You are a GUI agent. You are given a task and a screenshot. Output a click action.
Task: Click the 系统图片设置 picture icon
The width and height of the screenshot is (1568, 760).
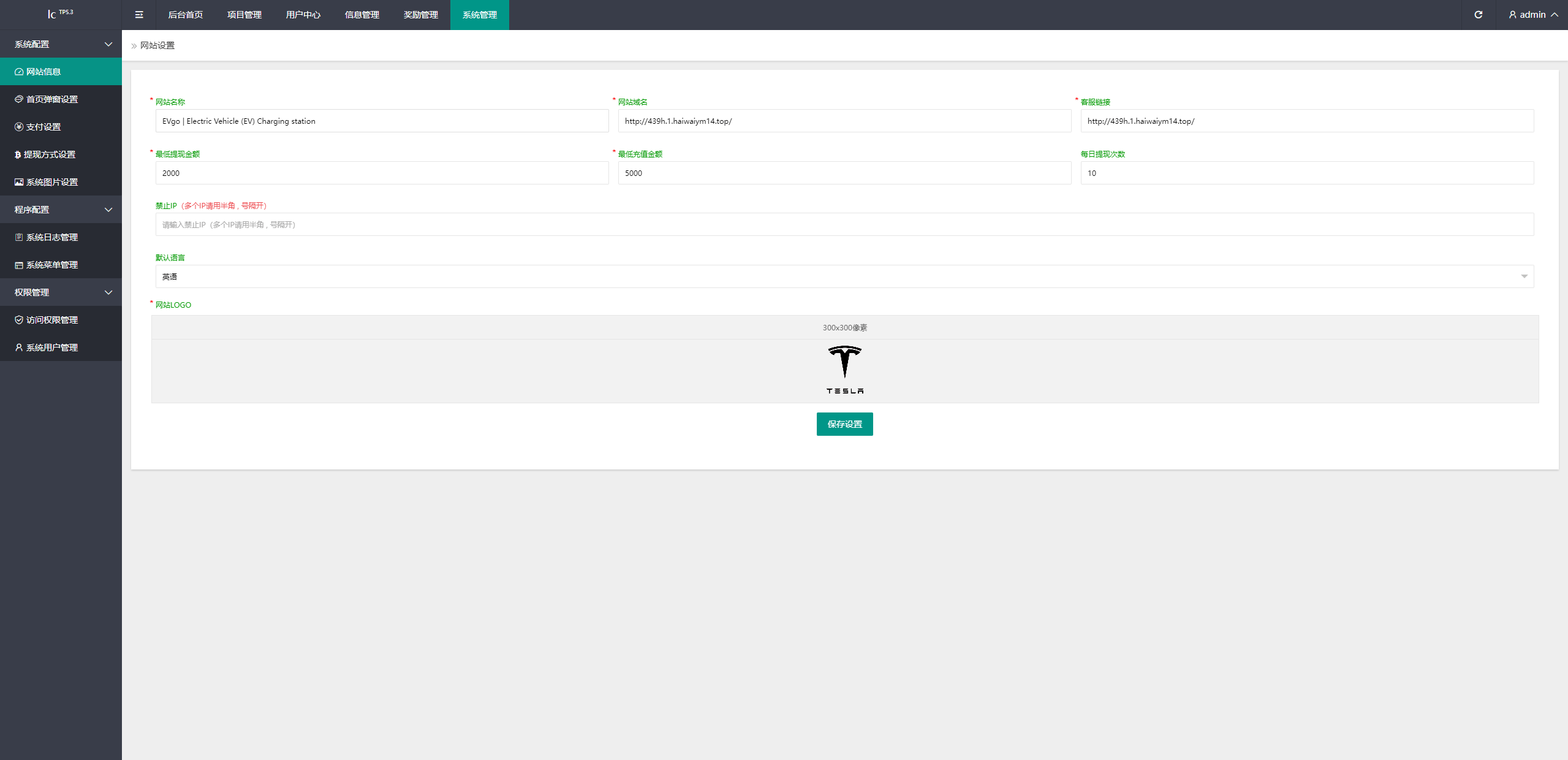[x=19, y=182]
